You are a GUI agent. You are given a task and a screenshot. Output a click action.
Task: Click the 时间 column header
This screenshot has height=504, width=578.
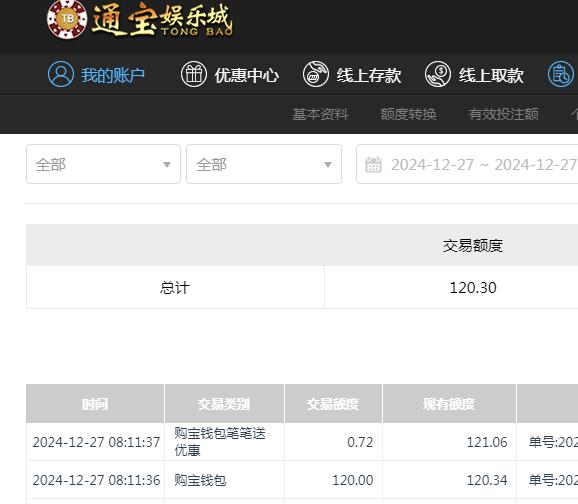pyautogui.click(x=95, y=404)
